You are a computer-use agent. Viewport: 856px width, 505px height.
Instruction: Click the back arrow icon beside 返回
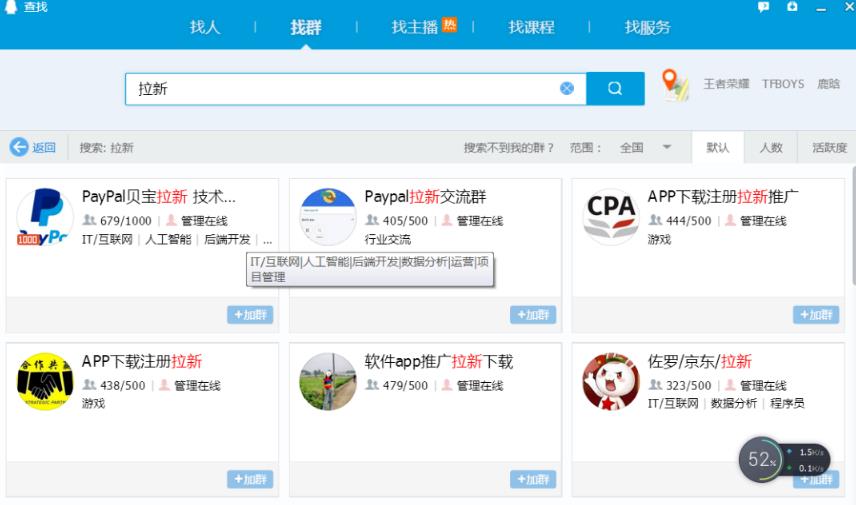(x=19, y=147)
